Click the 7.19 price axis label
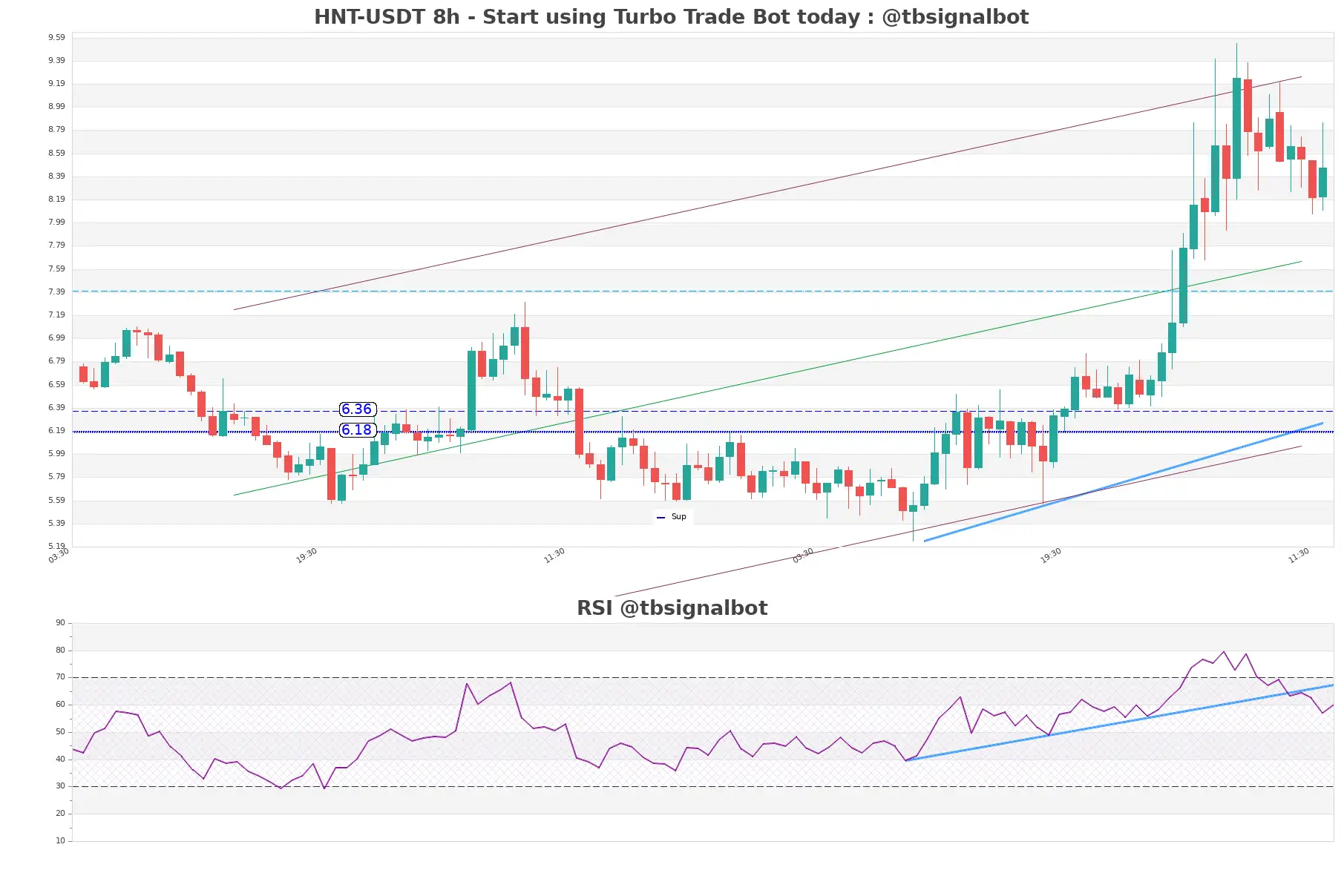The image size is (1344, 896). [56, 314]
